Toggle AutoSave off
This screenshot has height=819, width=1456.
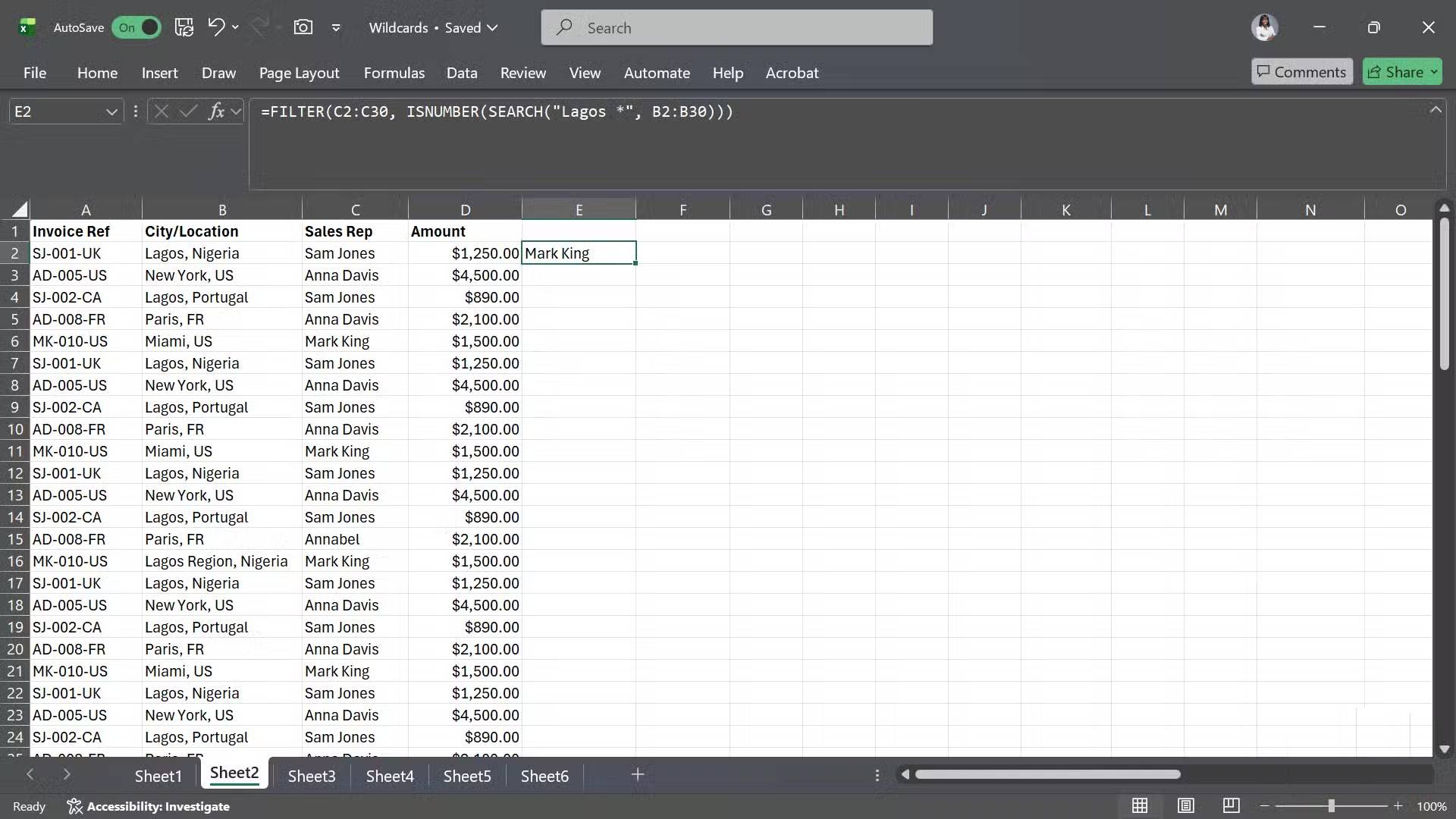tap(136, 27)
